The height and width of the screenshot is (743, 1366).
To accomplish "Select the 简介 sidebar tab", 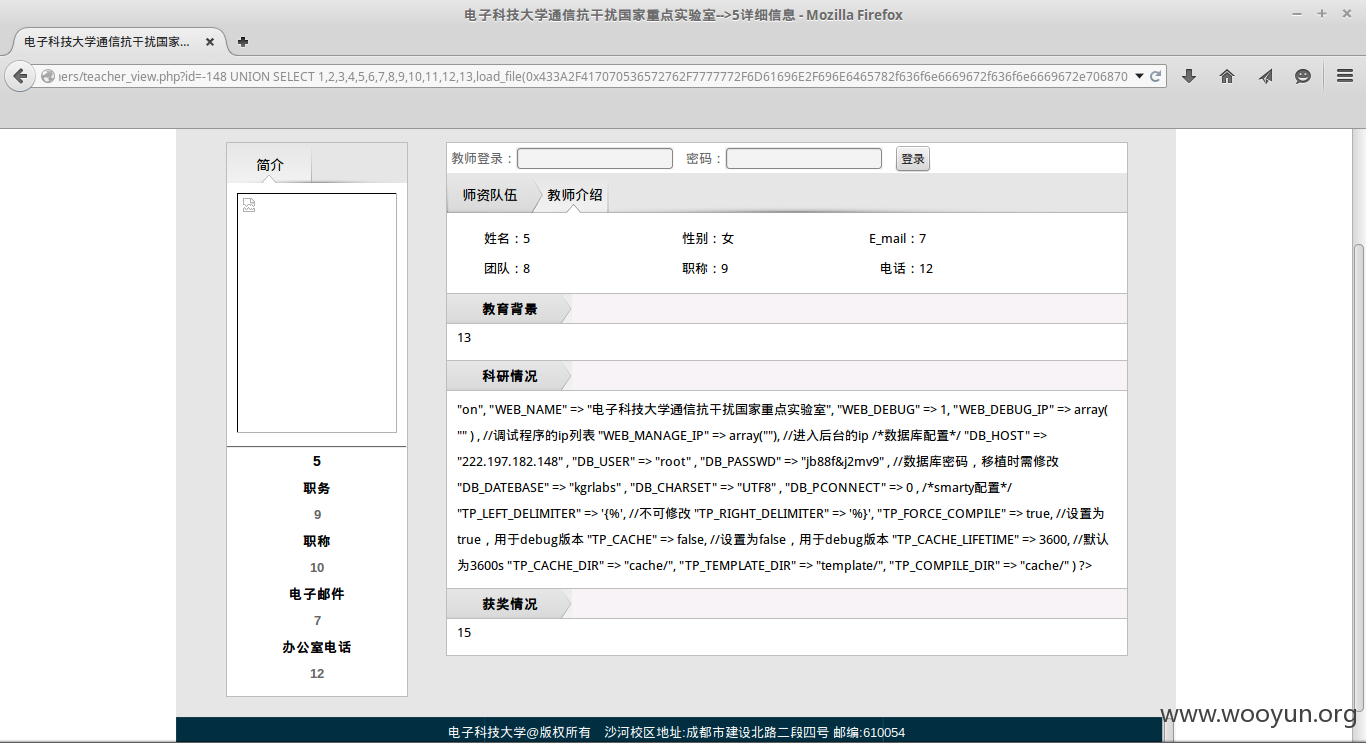I will click(270, 165).
